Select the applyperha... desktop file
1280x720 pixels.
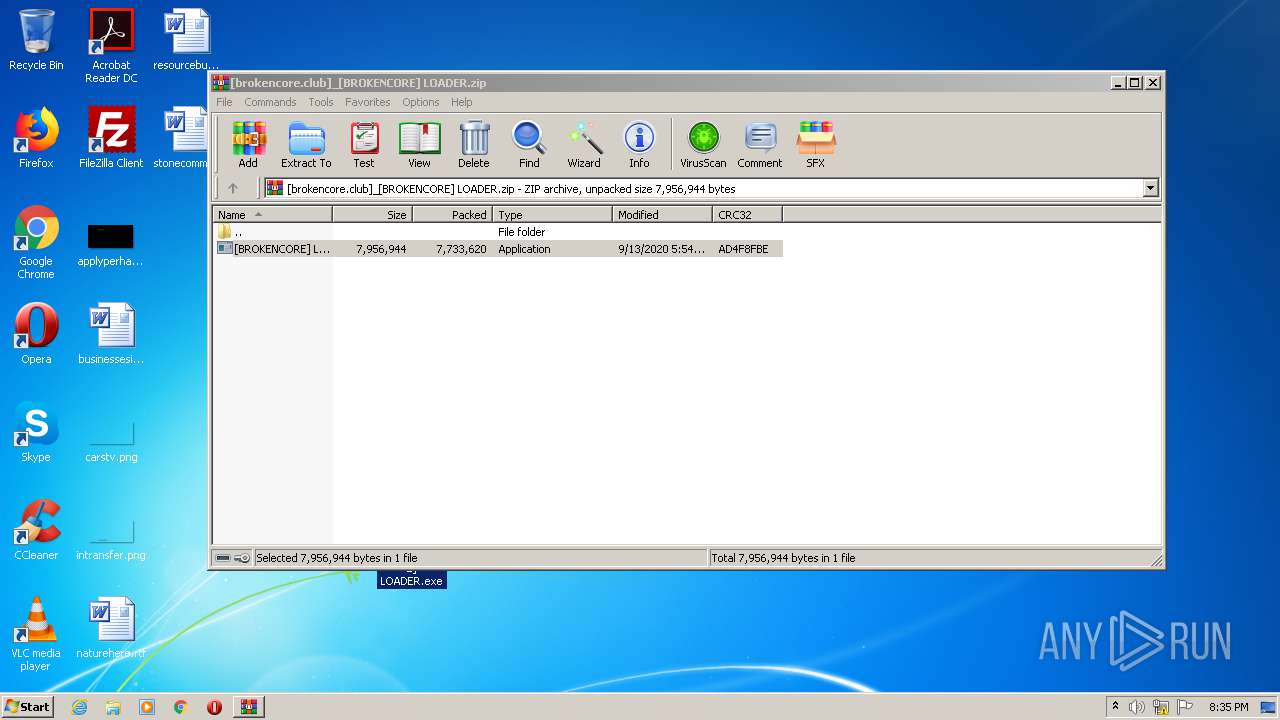tap(111, 245)
